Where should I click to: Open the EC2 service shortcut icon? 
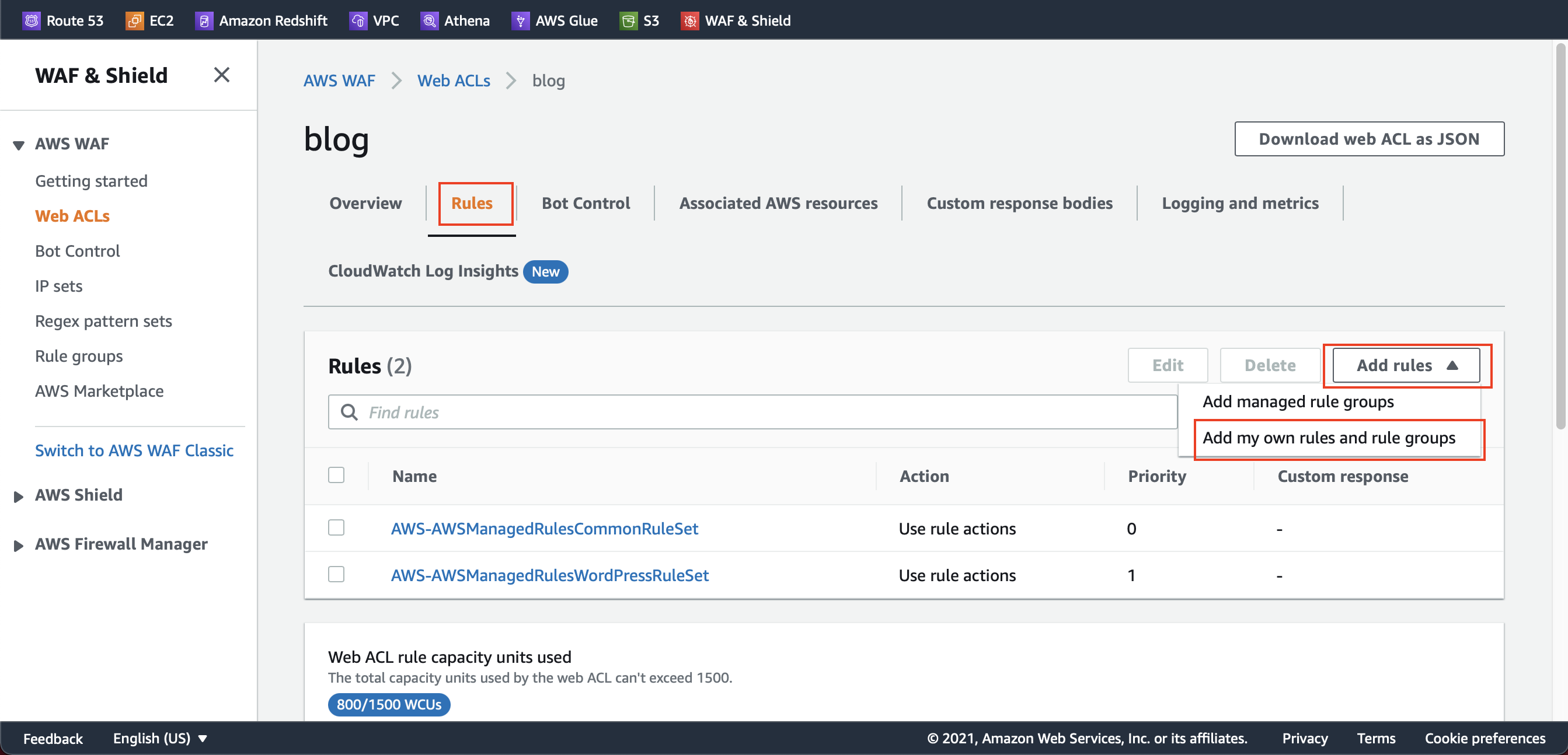pyautogui.click(x=134, y=20)
